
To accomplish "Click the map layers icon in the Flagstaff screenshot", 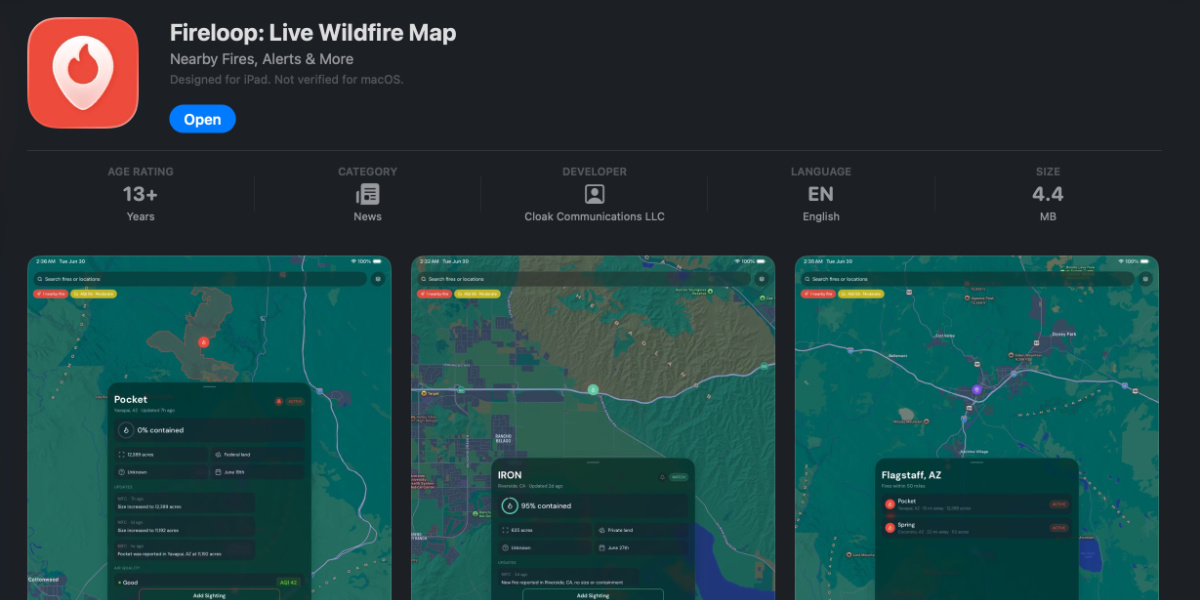I will pos(1146,279).
